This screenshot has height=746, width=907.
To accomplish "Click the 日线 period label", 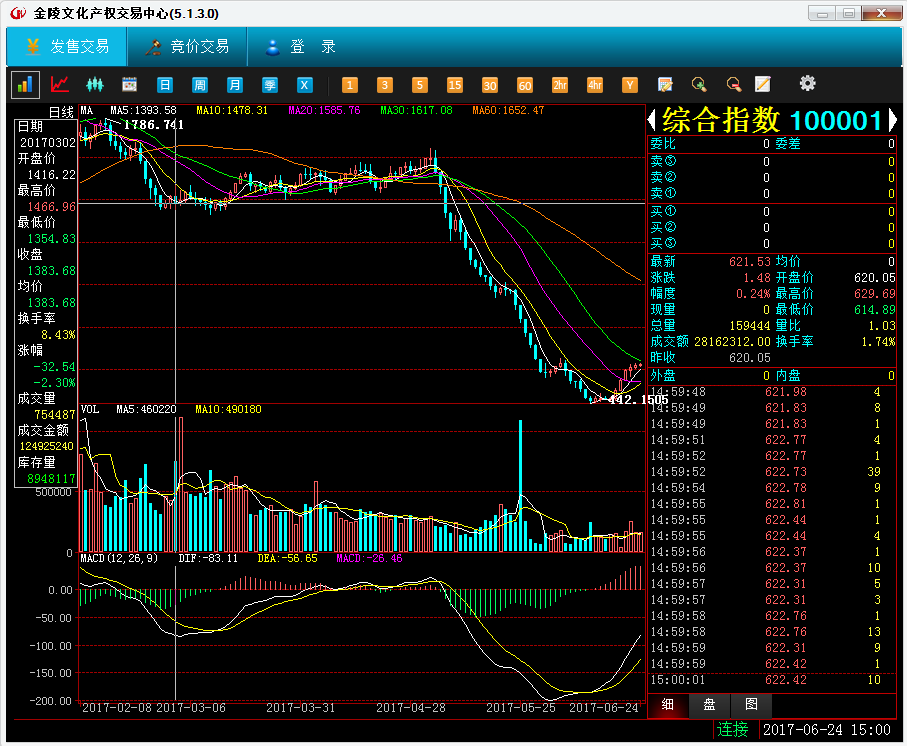I will pyautogui.click(x=61, y=112).
